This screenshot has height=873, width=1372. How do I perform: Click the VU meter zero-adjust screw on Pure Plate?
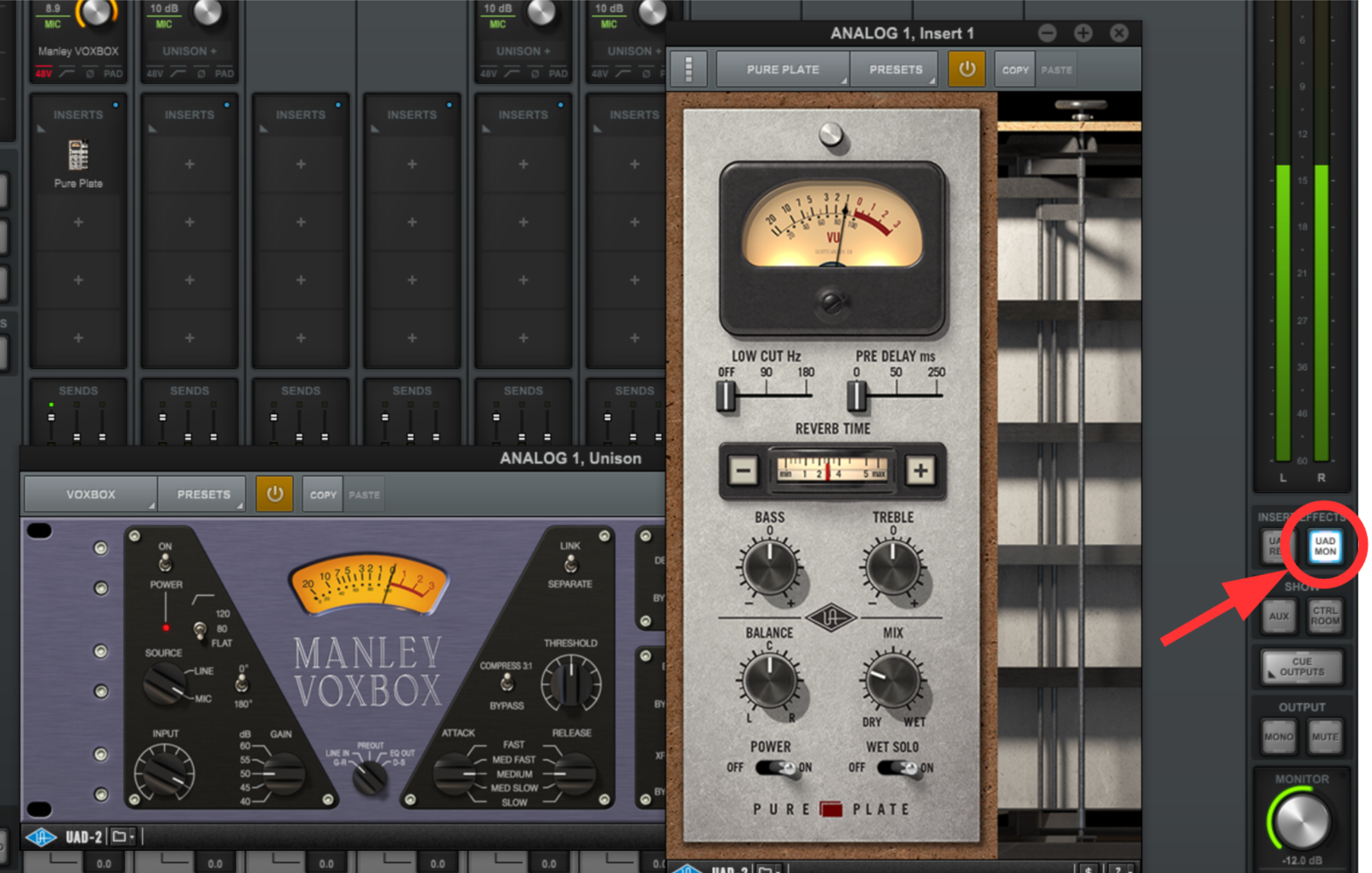[832, 303]
